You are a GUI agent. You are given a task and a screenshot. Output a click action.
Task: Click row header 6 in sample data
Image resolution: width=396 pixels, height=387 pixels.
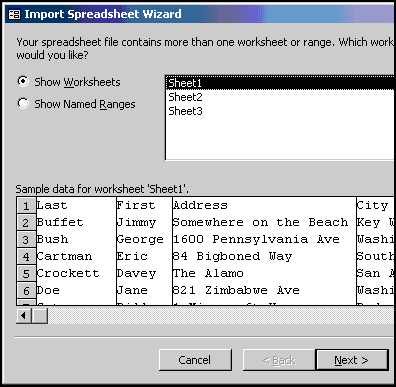tap(26, 291)
